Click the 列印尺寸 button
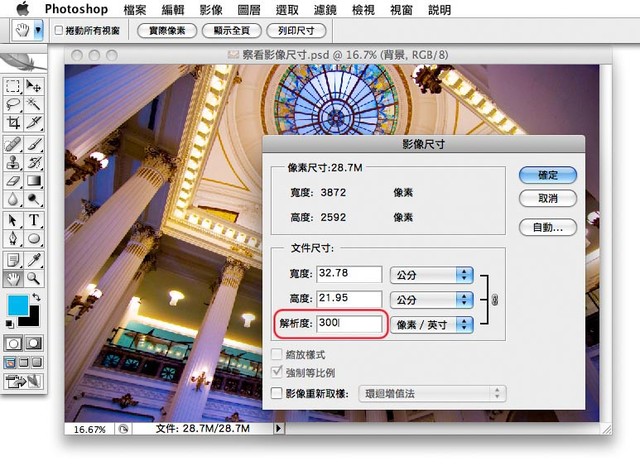This screenshot has width=640, height=466. (296, 31)
